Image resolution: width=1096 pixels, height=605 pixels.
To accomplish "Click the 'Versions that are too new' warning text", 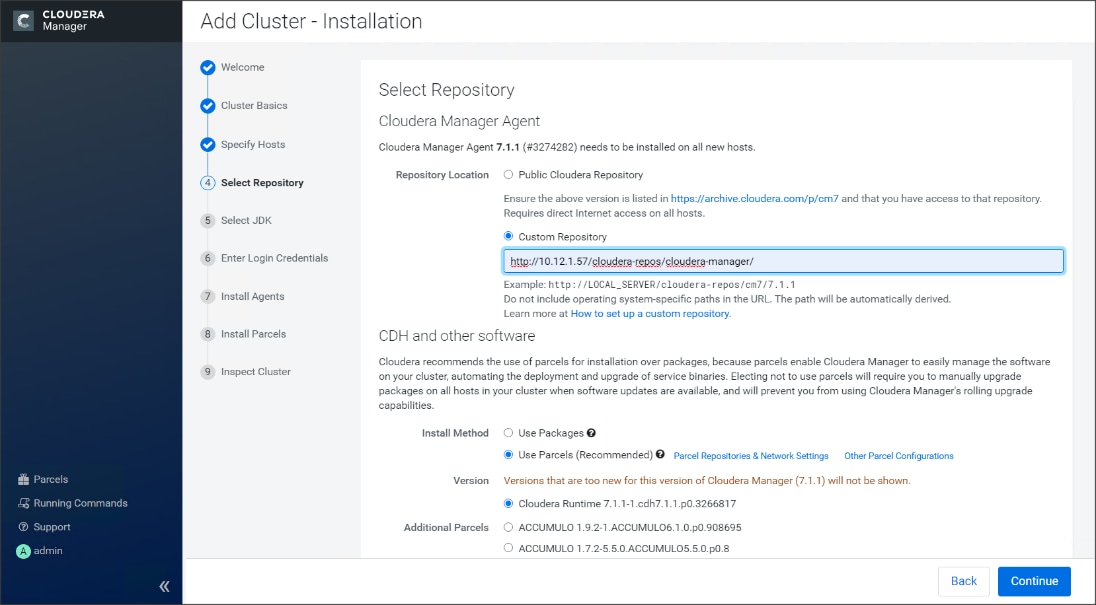I will (x=707, y=481).
